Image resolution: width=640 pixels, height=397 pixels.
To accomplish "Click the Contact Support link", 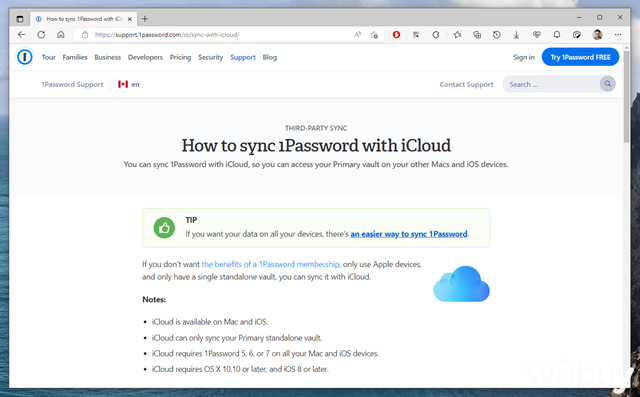I will pyautogui.click(x=466, y=84).
